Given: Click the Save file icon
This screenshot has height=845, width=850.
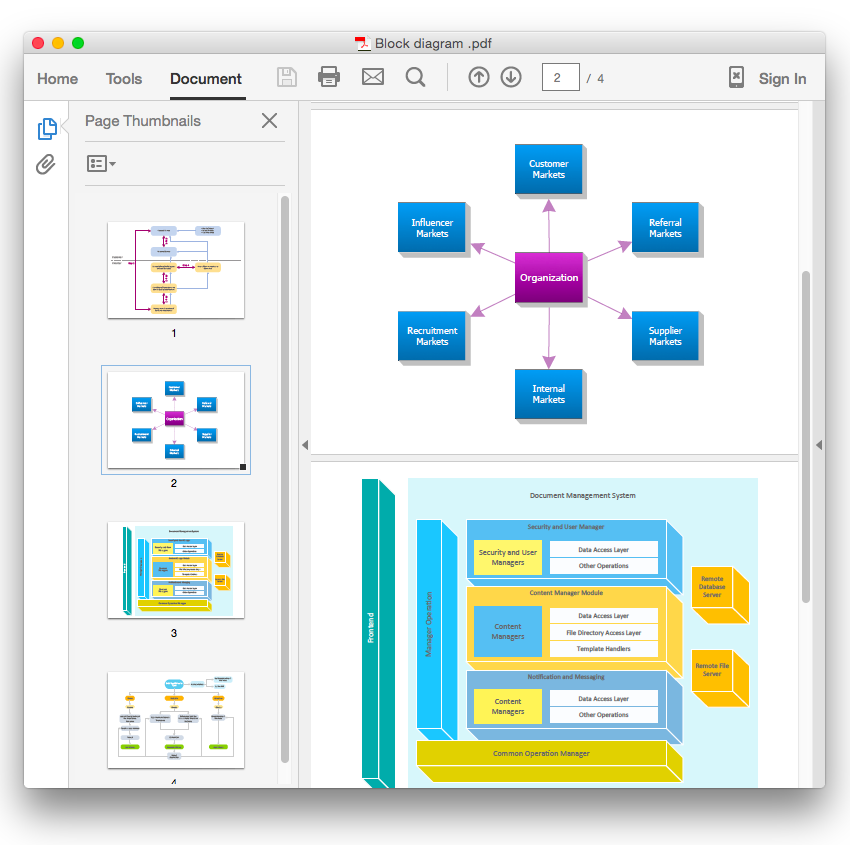Looking at the screenshot, I should click(286, 77).
